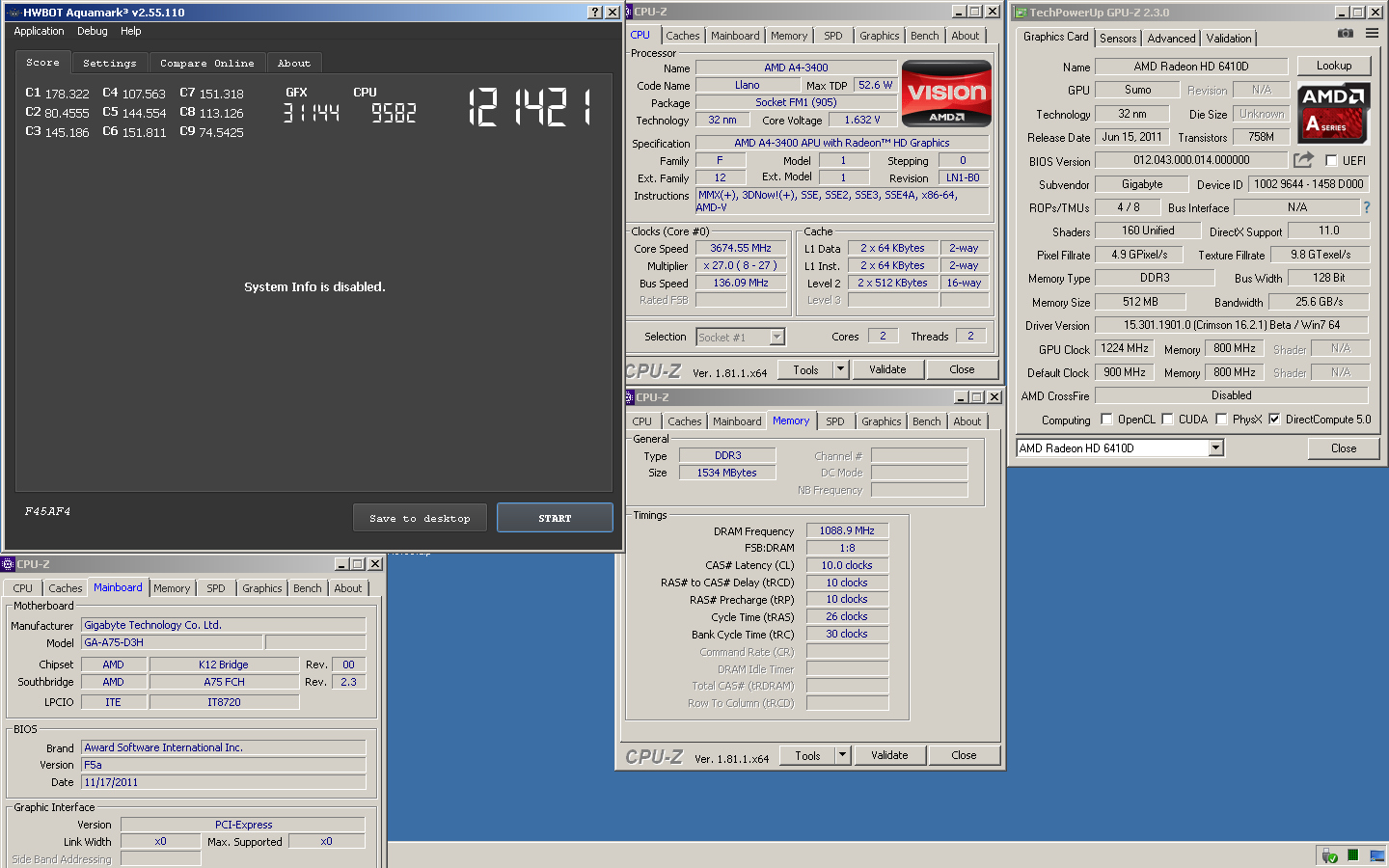Click the Tools button in CPU-Z CPU window

805,369
